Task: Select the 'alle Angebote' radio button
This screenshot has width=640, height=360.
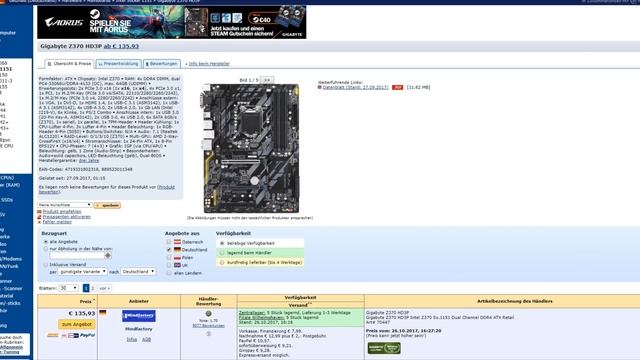Action: pyautogui.click(x=46, y=242)
